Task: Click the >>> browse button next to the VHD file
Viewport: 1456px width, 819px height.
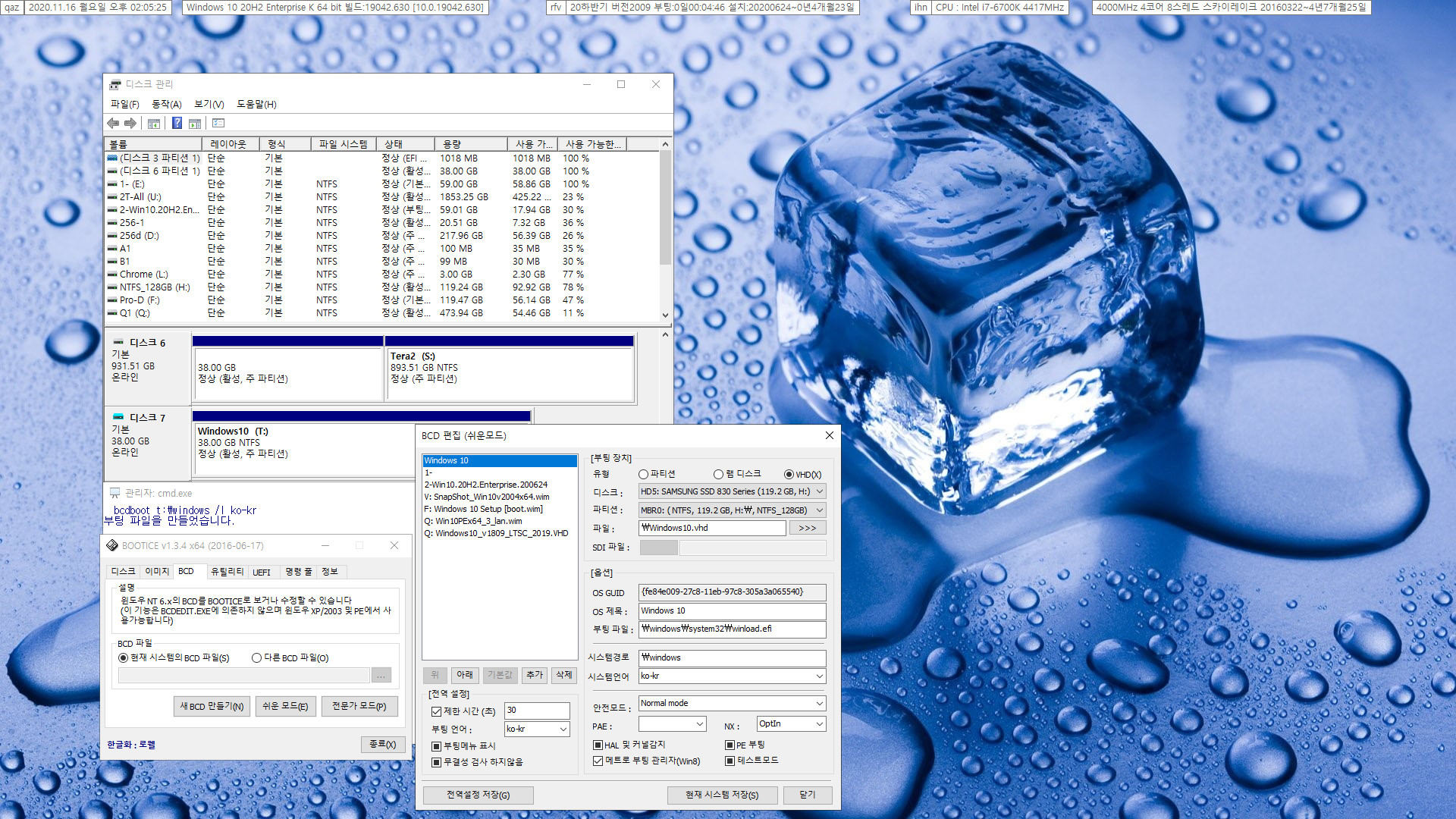Action: [808, 528]
